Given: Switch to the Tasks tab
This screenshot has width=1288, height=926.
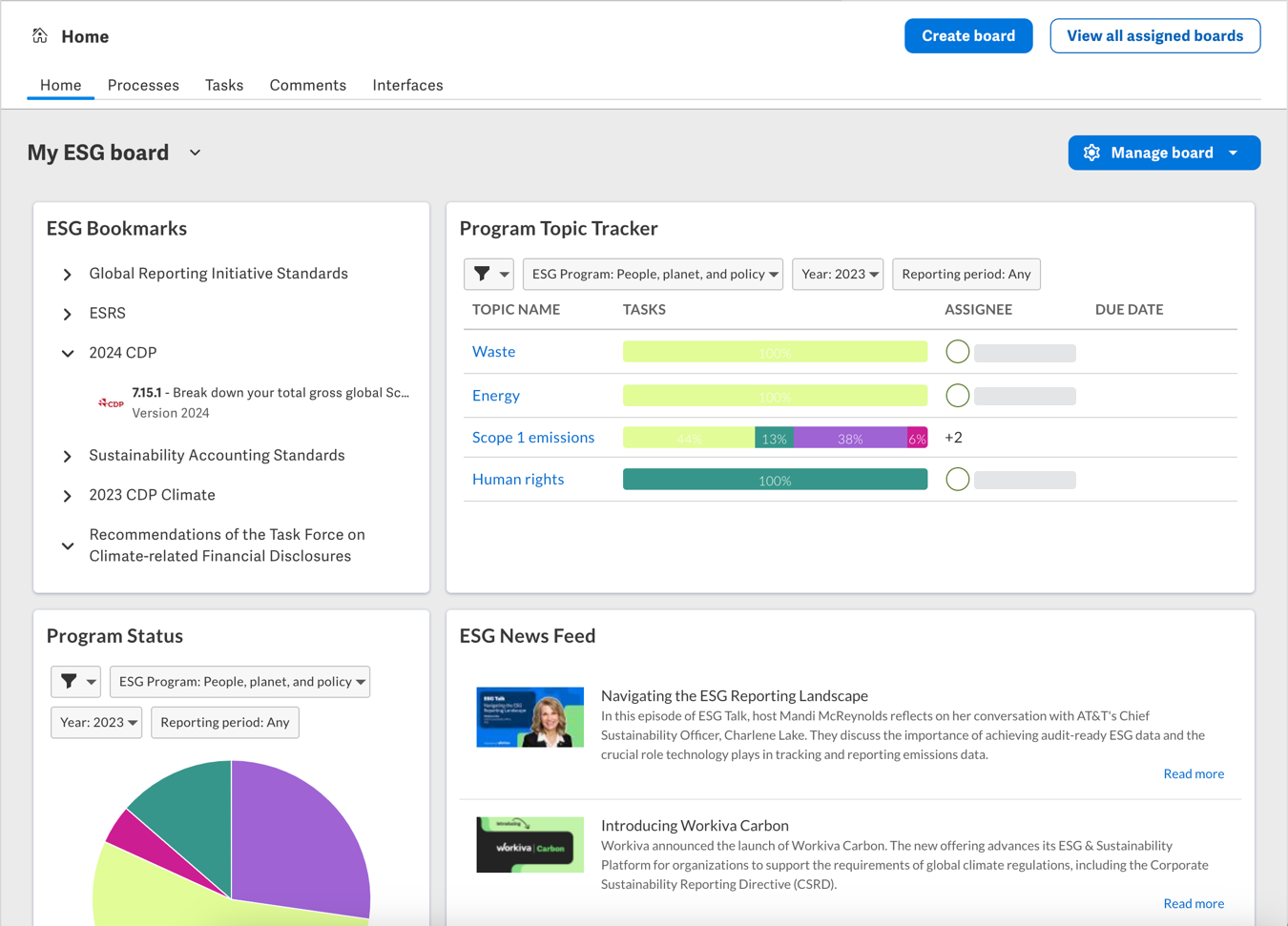Looking at the screenshot, I should click(x=224, y=85).
